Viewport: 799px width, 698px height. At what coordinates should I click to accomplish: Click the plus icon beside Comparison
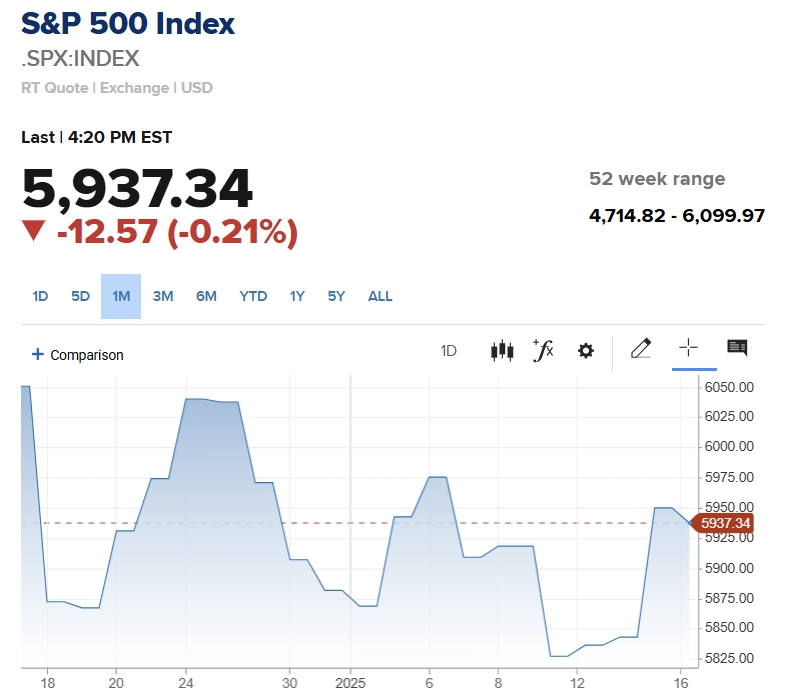coord(38,354)
